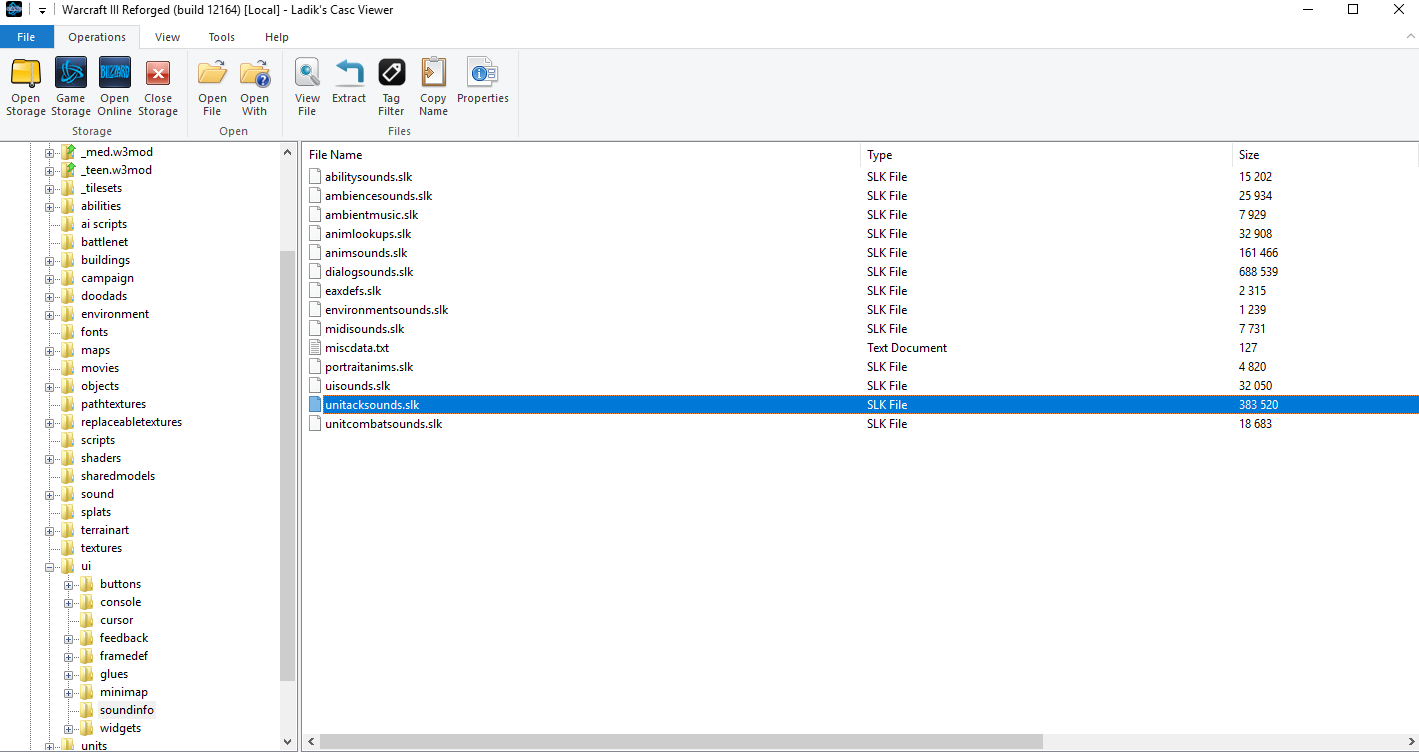Expand the sound folder node
1419x752 pixels.
point(49,494)
